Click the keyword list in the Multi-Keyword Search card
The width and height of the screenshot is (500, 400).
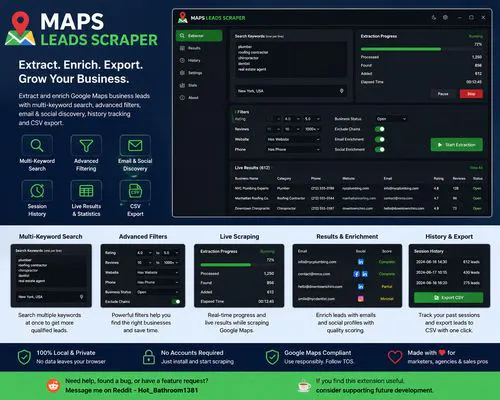(x=51, y=271)
